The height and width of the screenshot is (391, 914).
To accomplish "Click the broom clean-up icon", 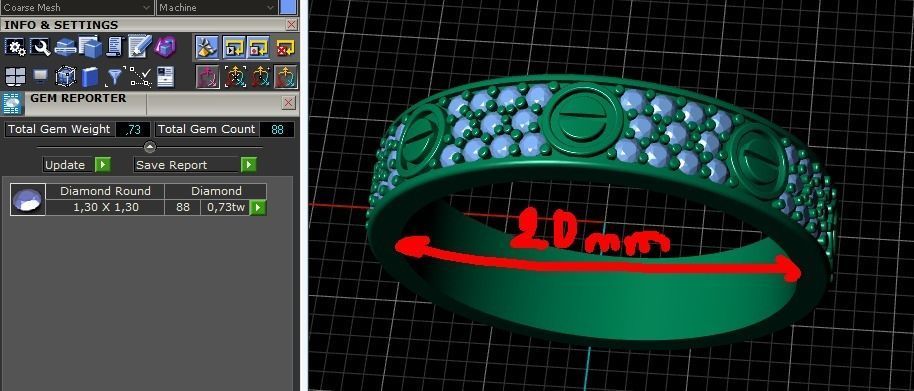I will pos(207,47).
